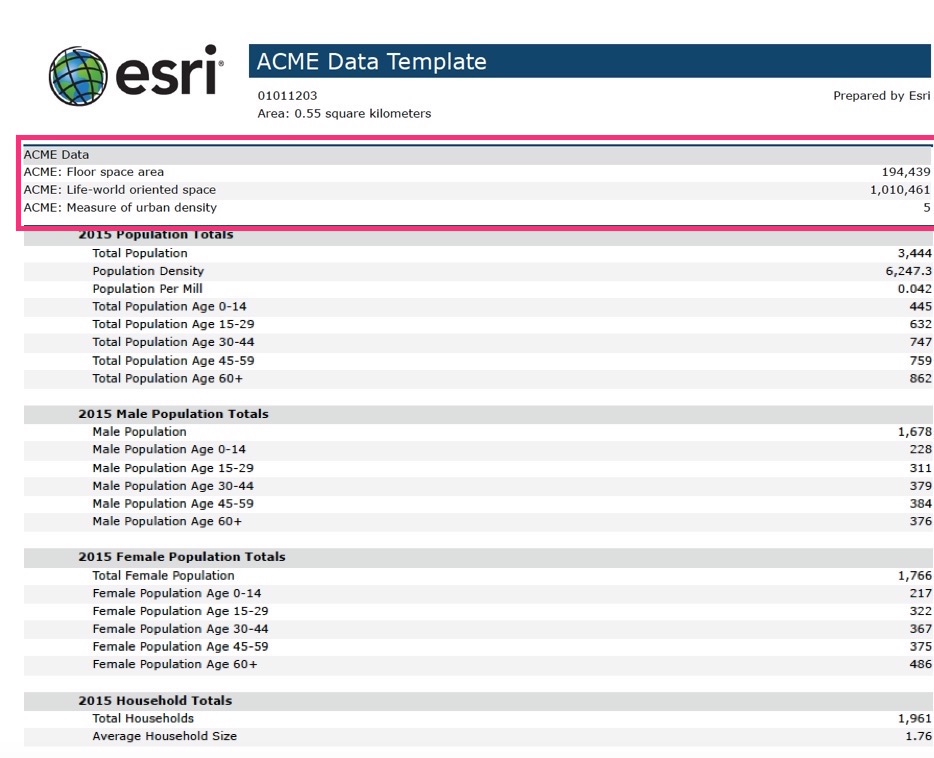Screen dimensions: 934x758
Task: Select the 'Total Households' label
Action: click(x=143, y=719)
